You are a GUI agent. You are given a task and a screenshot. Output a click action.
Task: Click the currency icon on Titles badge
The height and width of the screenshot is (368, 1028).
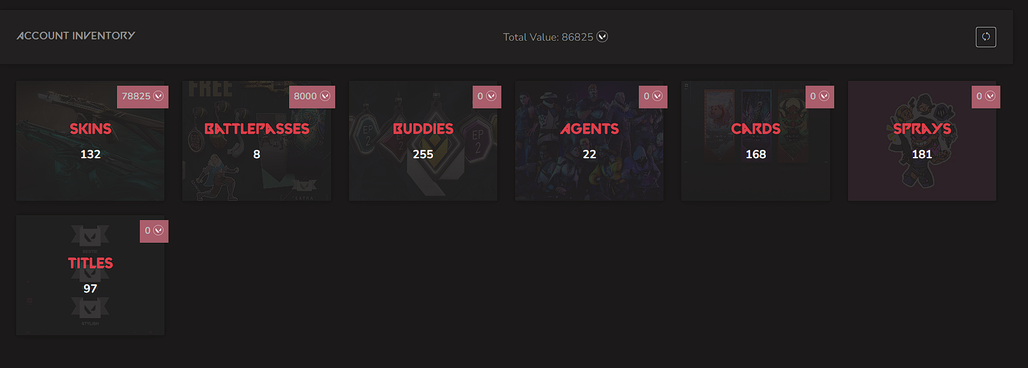[158, 231]
